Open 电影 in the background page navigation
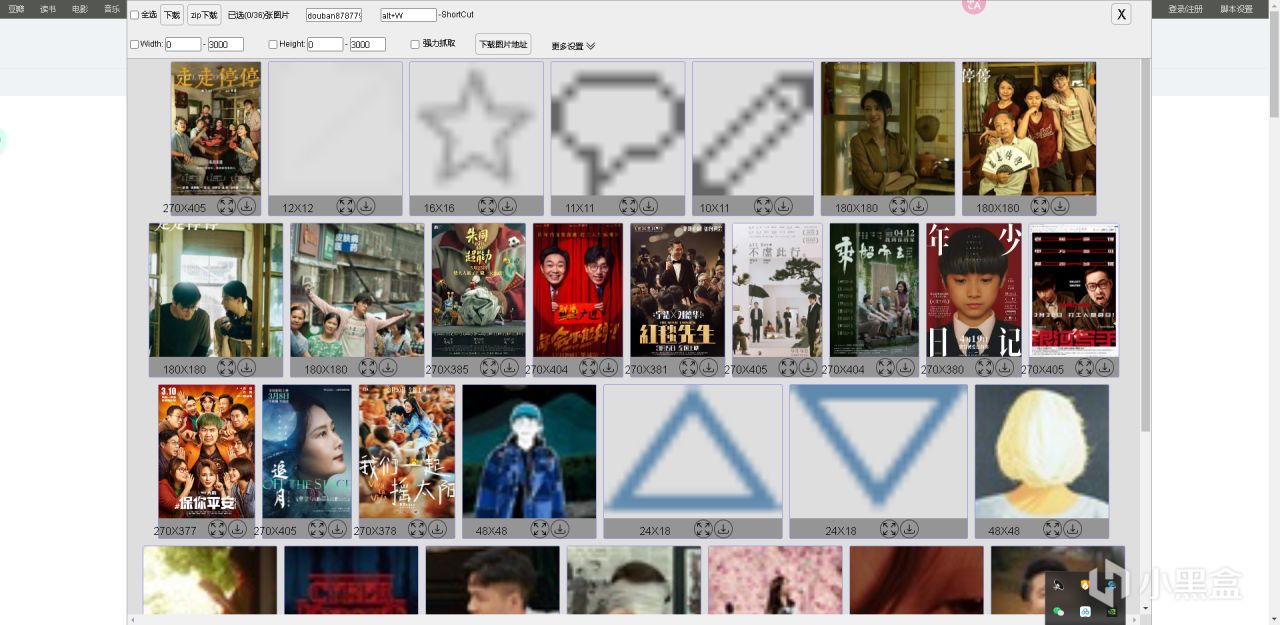 coord(80,9)
